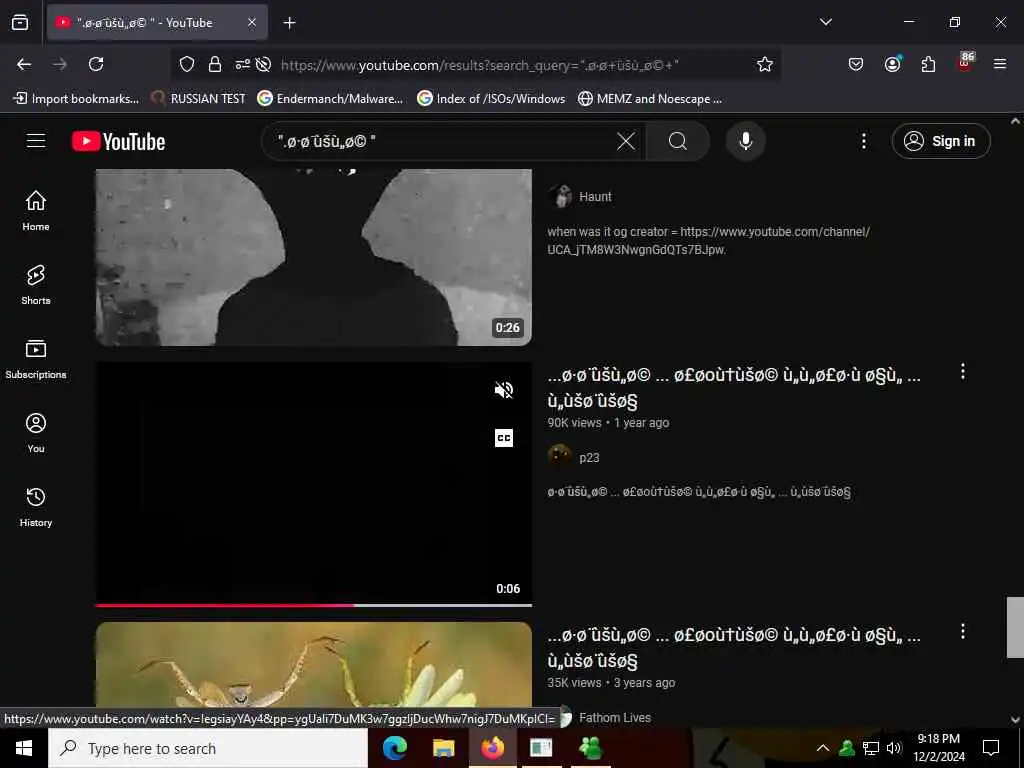Show site security lock info
The width and height of the screenshot is (1024, 768).
pyautogui.click(x=214, y=64)
